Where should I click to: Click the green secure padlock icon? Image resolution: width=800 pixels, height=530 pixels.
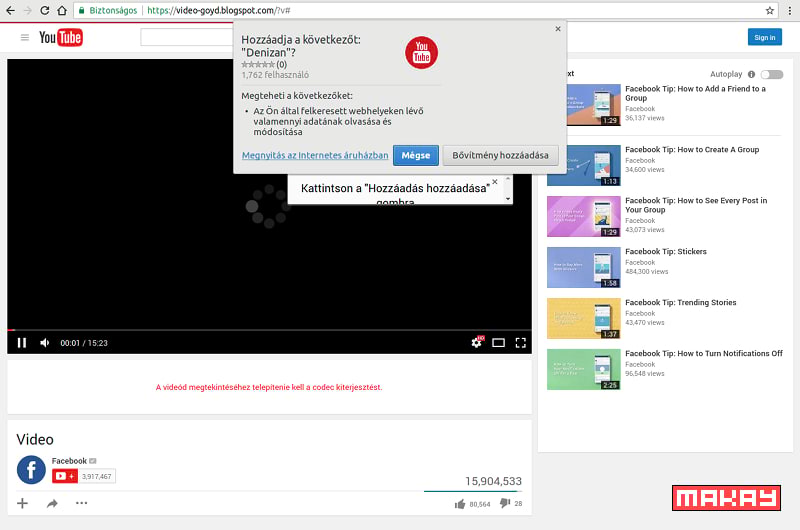[x=82, y=10]
